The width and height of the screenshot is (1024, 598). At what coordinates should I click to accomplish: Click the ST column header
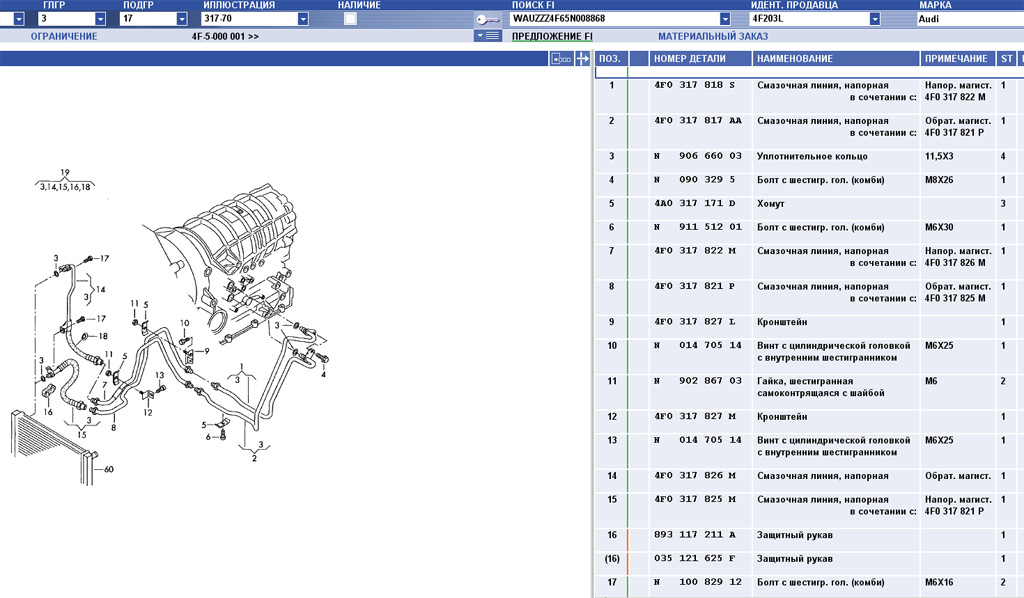coord(1006,59)
